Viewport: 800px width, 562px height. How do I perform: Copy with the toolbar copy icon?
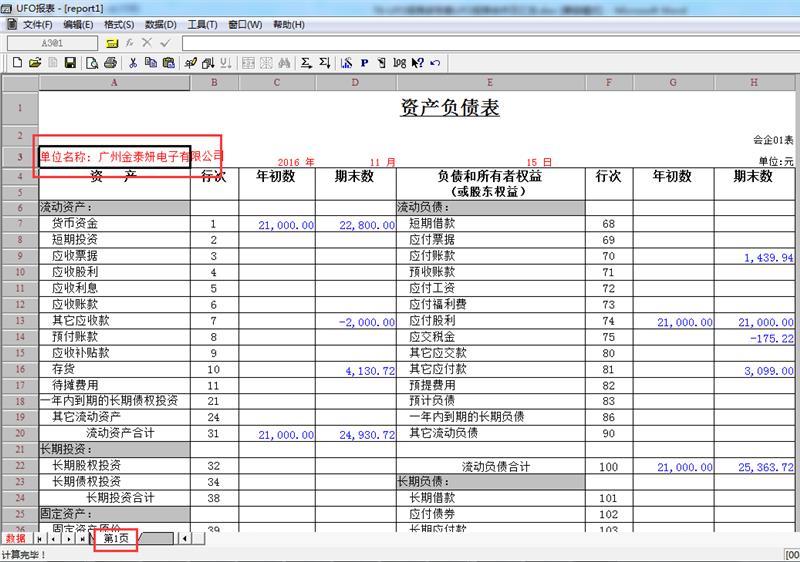(x=151, y=63)
